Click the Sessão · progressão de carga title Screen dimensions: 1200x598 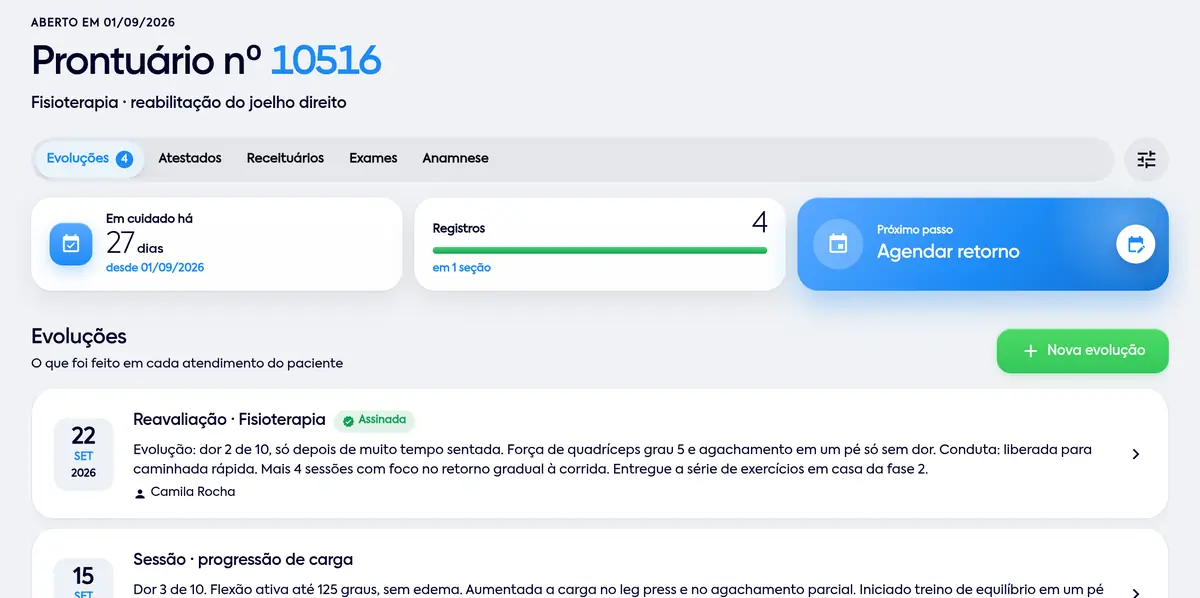243,559
